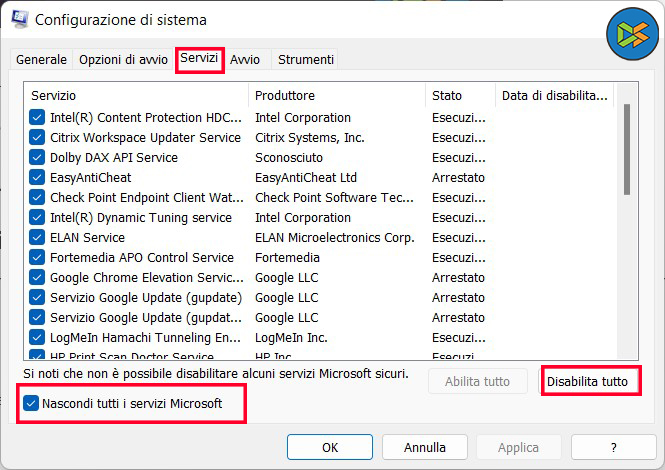The width and height of the screenshot is (665, 470).
Task: Uncheck the LogMeIn Hamachi Tunneling checkbox
Action: point(37,337)
